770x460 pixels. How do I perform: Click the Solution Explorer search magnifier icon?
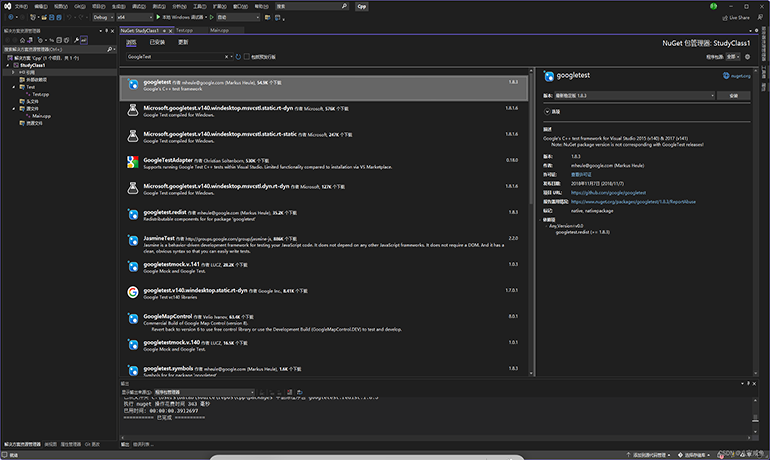tap(110, 50)
